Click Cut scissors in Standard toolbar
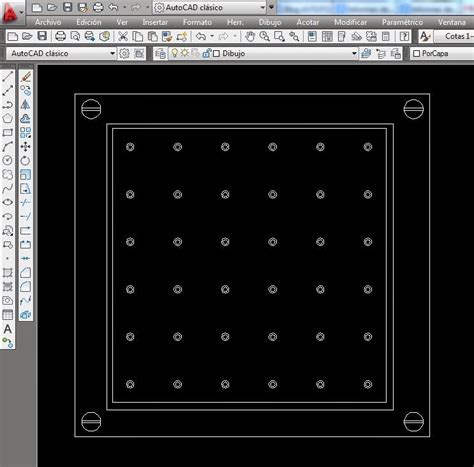The width and height of the screenshot is (474, 467). 123,36
